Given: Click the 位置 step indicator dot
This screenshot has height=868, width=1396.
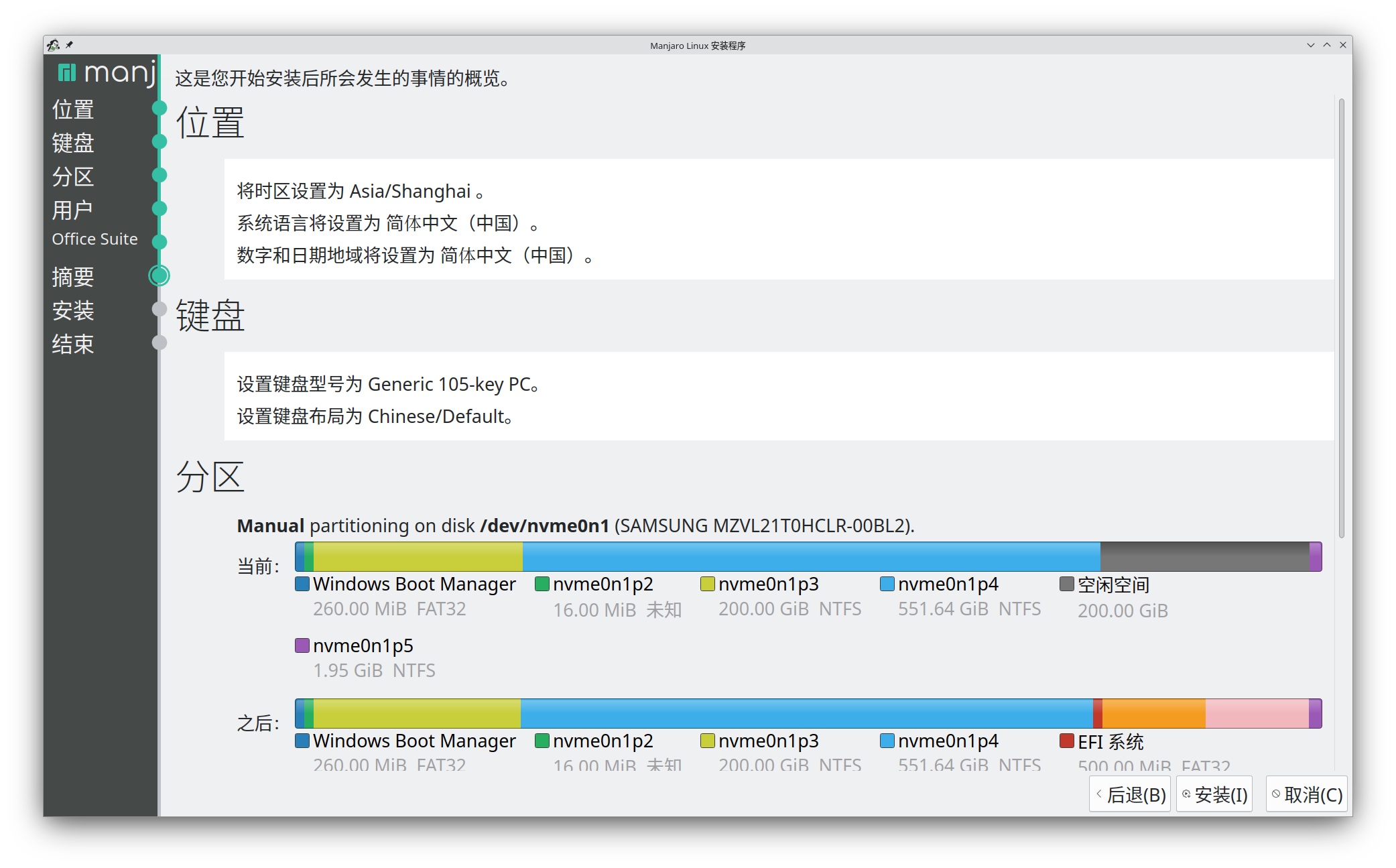Looking at the screenshot, I should click(159, 108).
